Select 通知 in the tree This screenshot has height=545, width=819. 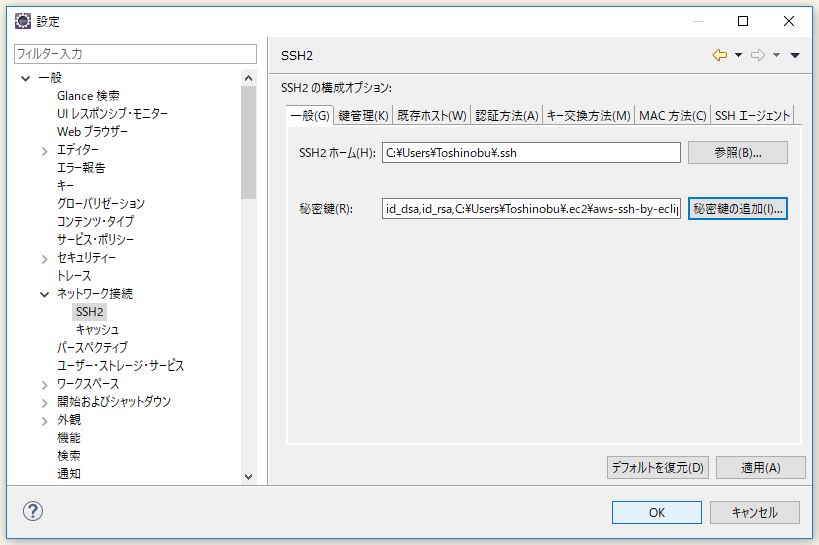69,474
